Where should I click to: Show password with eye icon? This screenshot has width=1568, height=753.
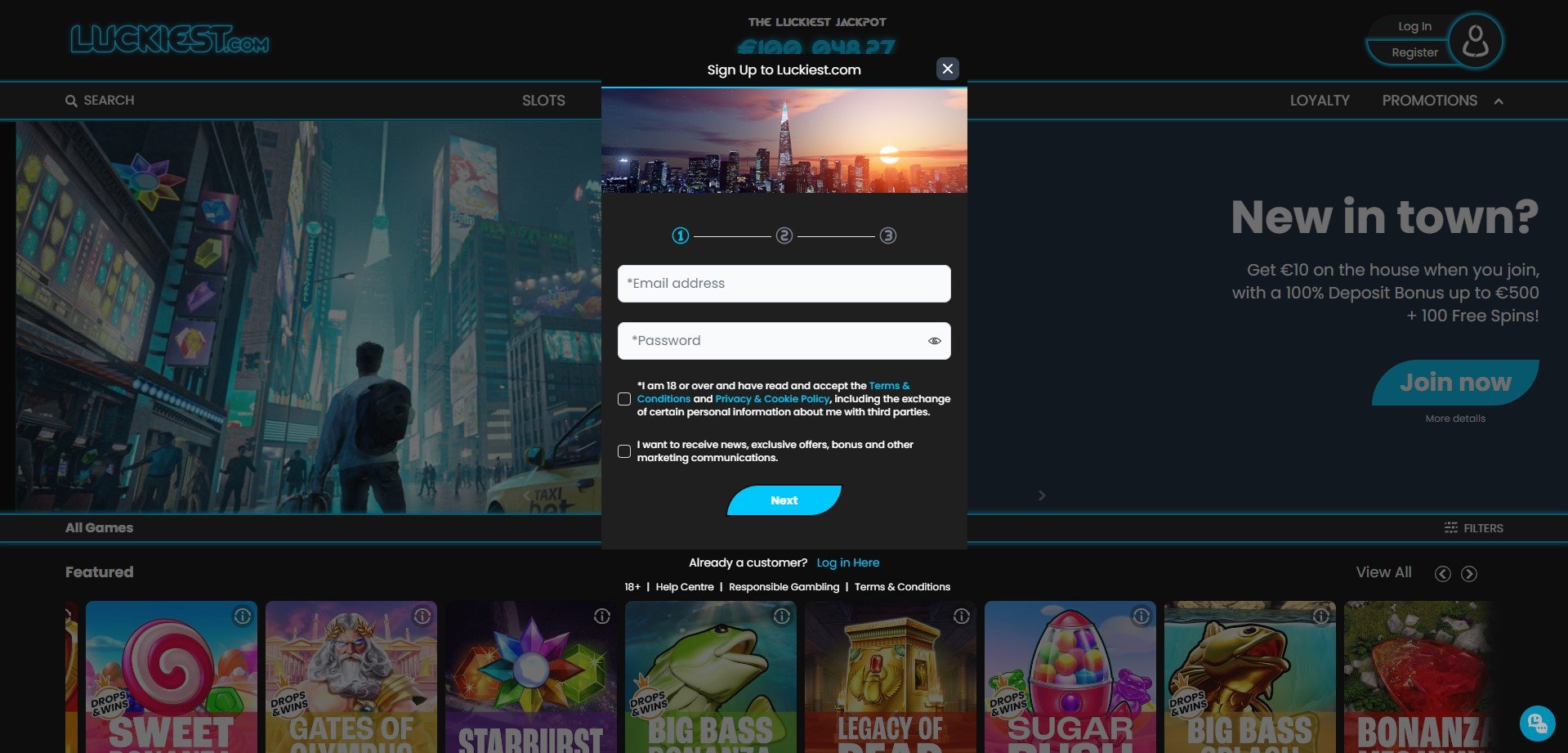click(x=934, y=341)
